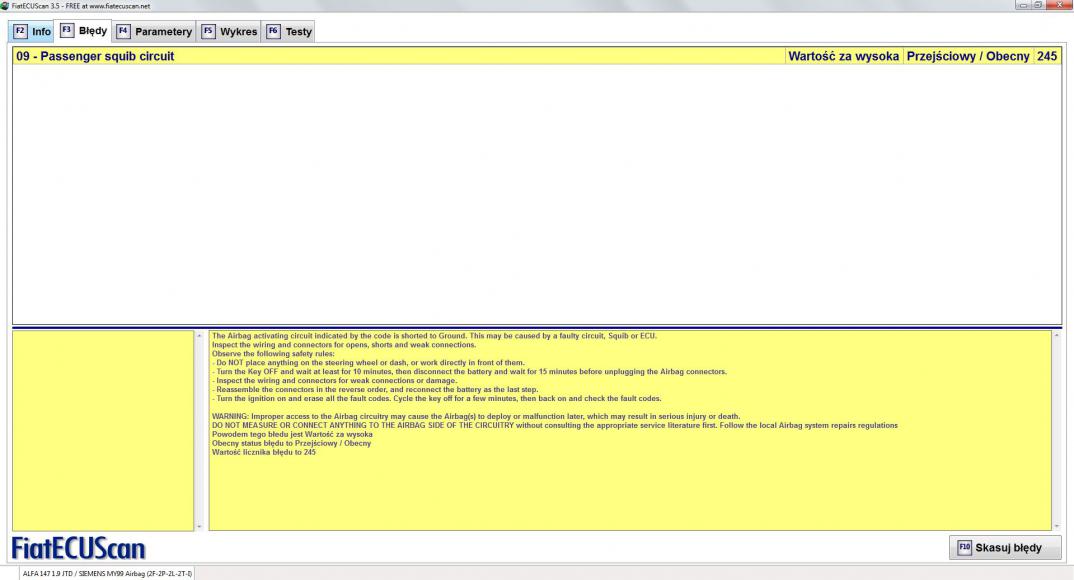
Task: Click the 'Turn the ignition on and erase' line
Action: [436, 399]
